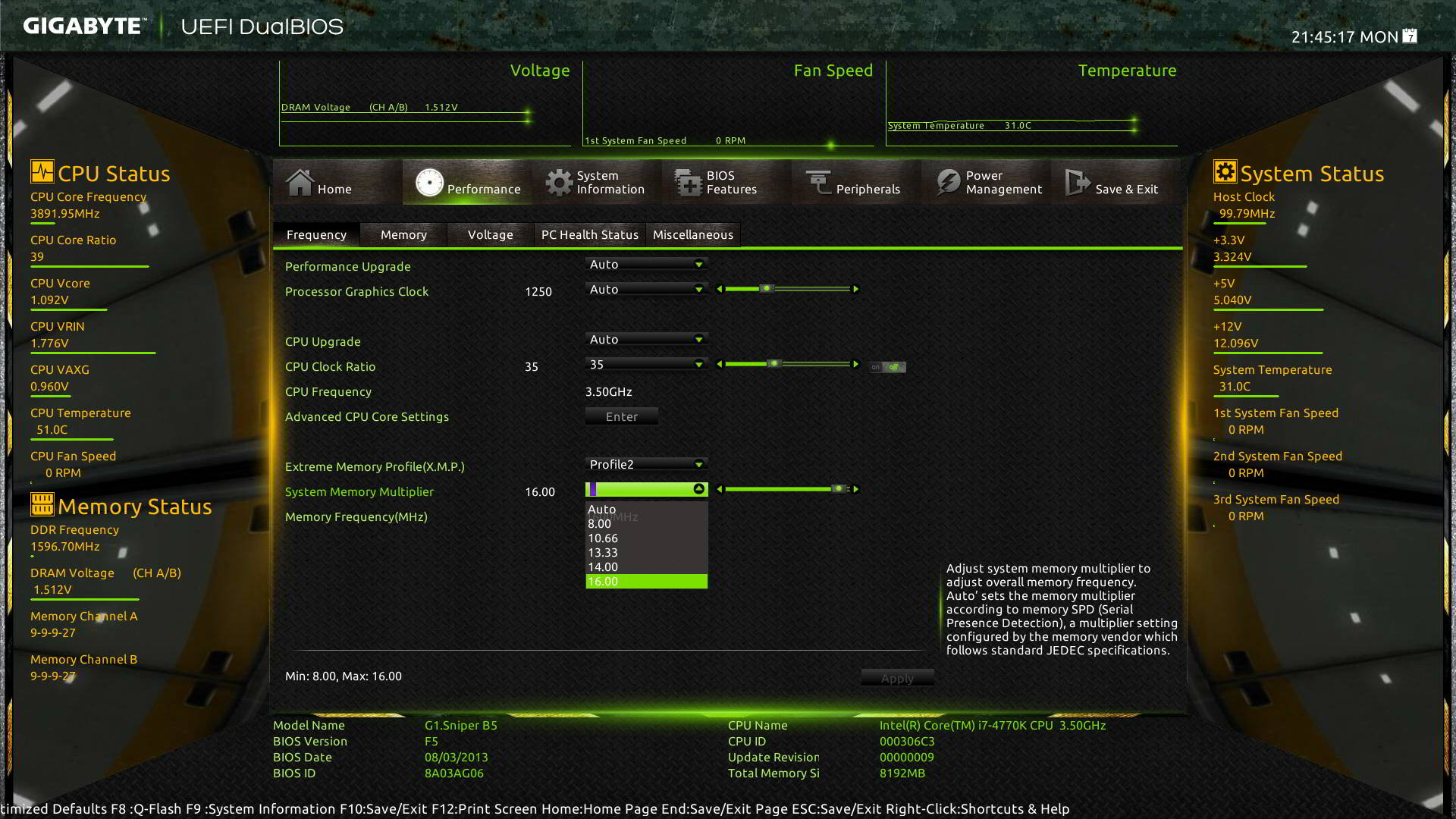Select 10.66 memory multiplier option
Screen dimensions: 1456x819
(x=647, y=538)
